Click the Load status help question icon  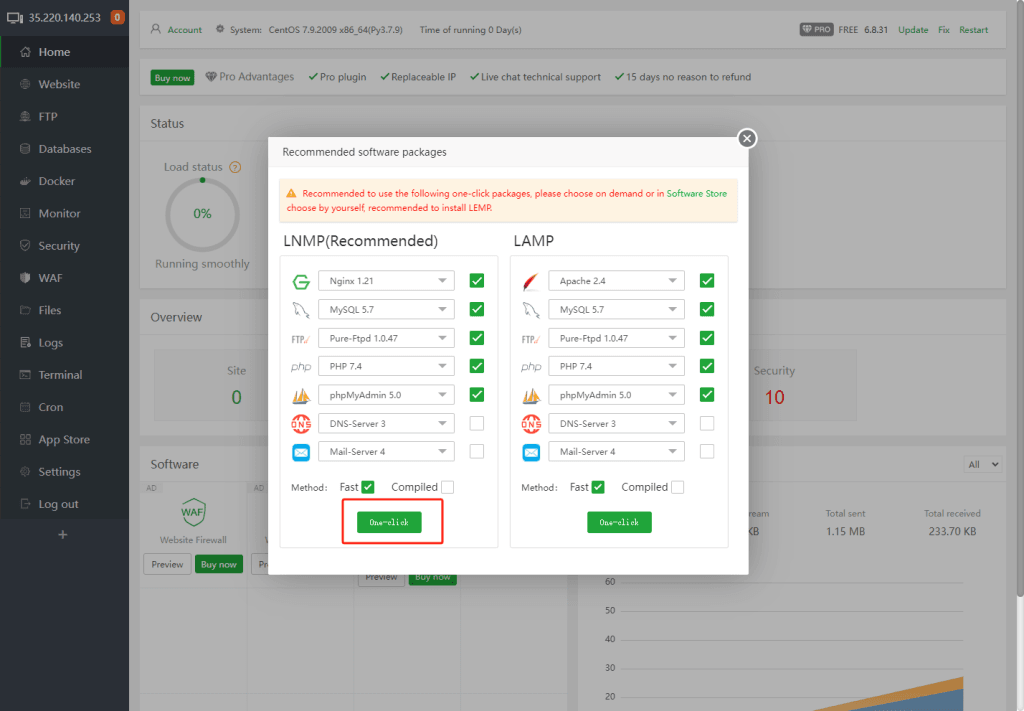pos(235,167)
